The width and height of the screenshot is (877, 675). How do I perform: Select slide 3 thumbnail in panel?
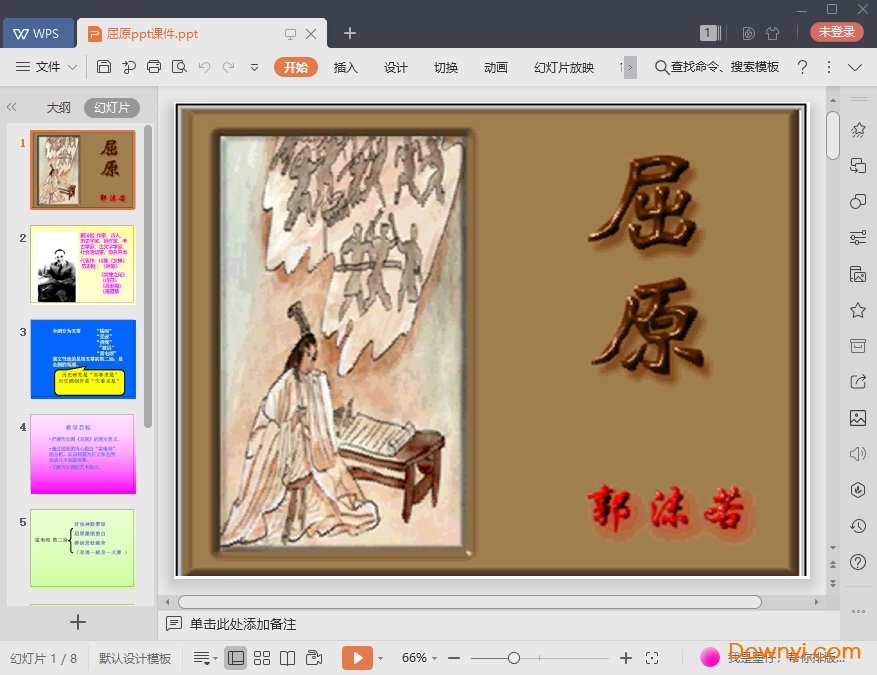(x=82, y=357)
